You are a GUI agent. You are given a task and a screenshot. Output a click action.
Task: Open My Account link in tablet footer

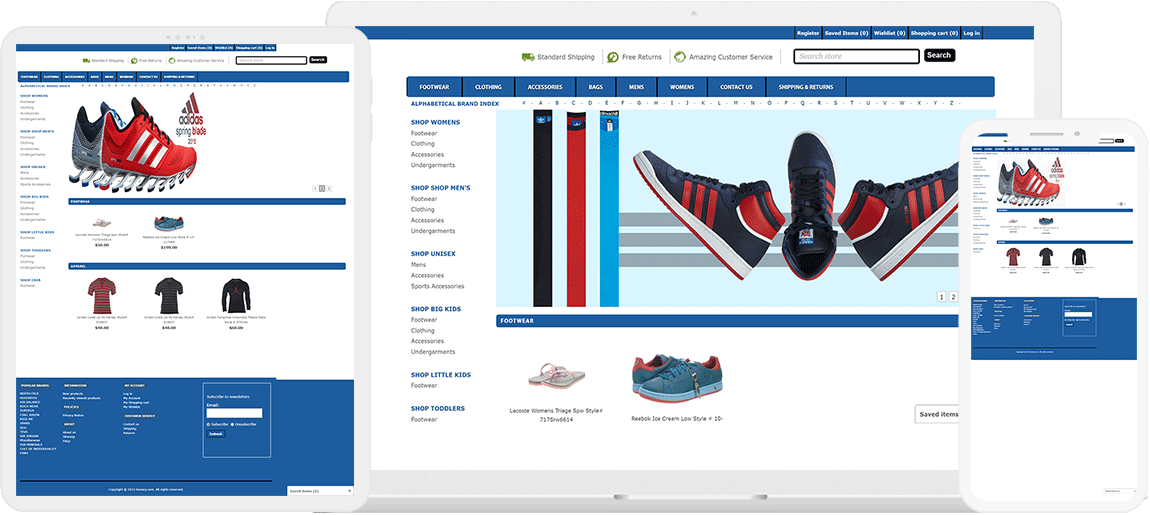pos(131,398)
